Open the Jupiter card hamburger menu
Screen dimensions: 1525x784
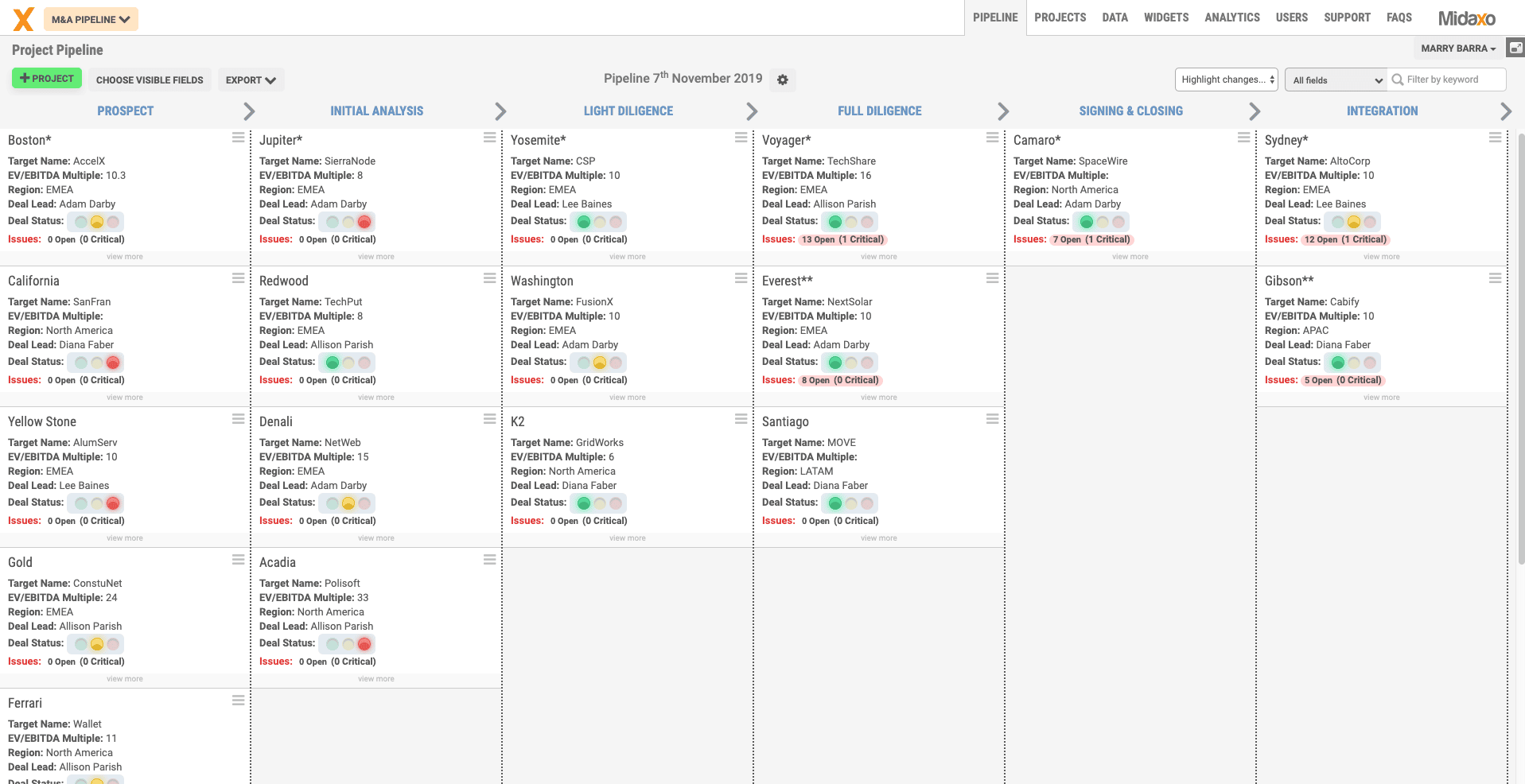[489, 138]
